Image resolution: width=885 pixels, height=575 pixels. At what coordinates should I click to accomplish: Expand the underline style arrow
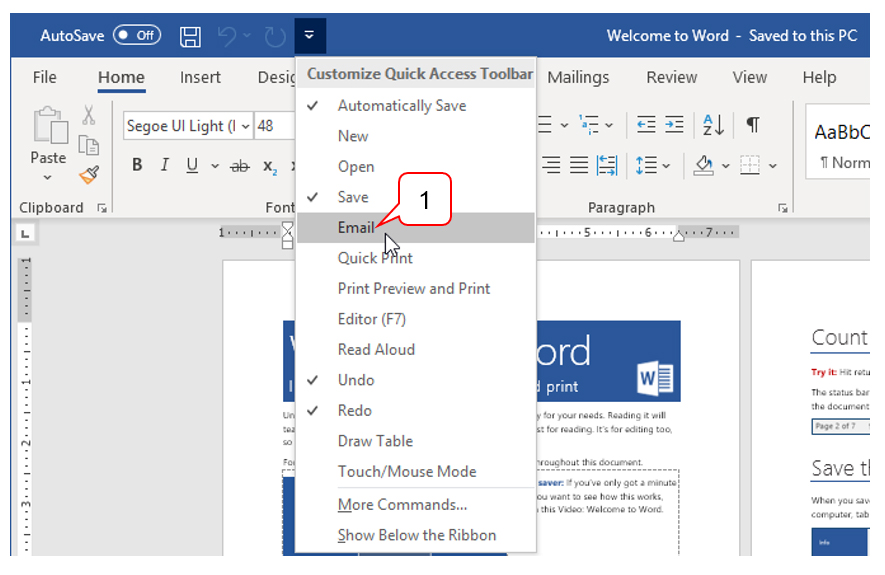[214, 166]
